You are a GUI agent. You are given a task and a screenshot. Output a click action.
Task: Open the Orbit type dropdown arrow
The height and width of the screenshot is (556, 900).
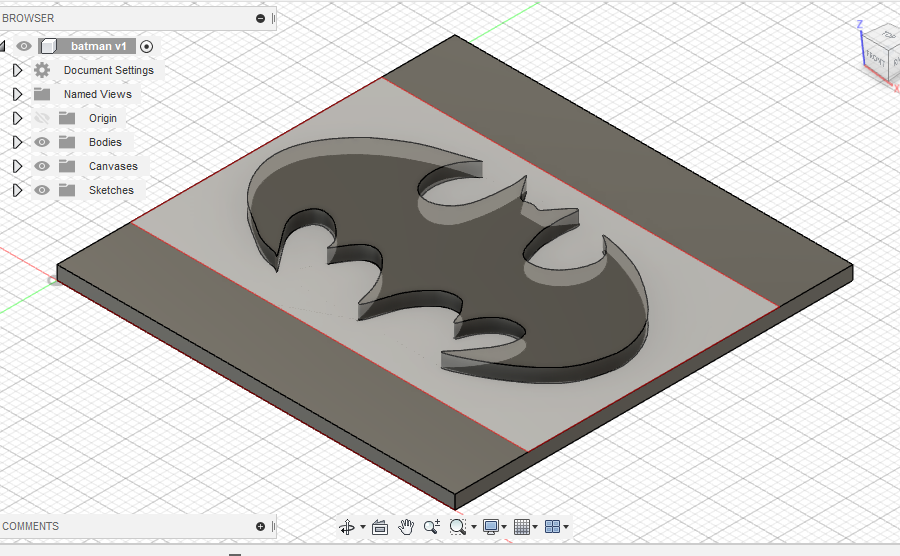tap(363, 527)
